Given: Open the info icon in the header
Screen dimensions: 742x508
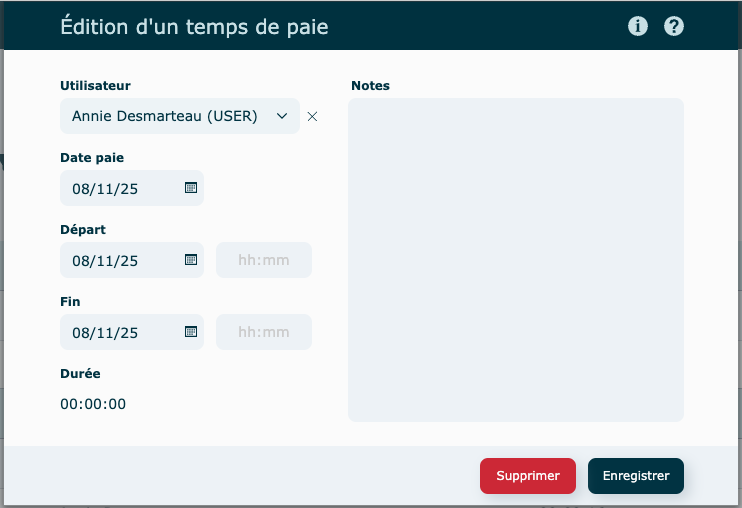Looking at the screenshot, I should [638, 26].
